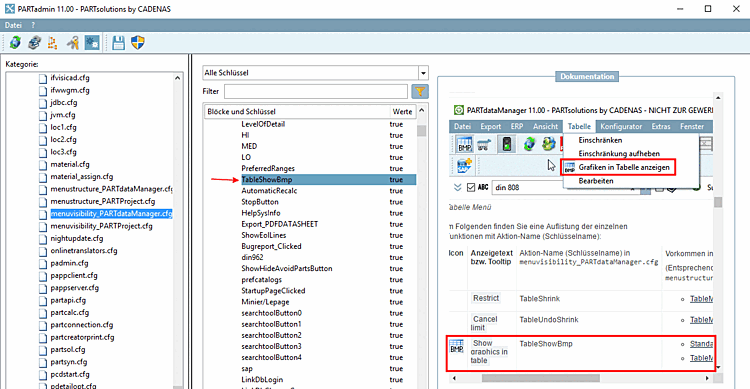
Task: Open the keys license toolbar icon
Action: [x=72, y=43]
